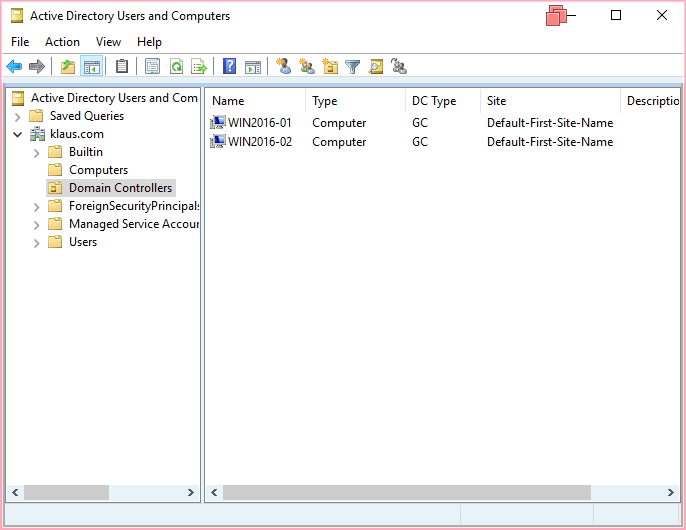Click the Export List toolbar icon
Image resolution: width=686 pixels, height=530 pixels.
pos(199,67)
